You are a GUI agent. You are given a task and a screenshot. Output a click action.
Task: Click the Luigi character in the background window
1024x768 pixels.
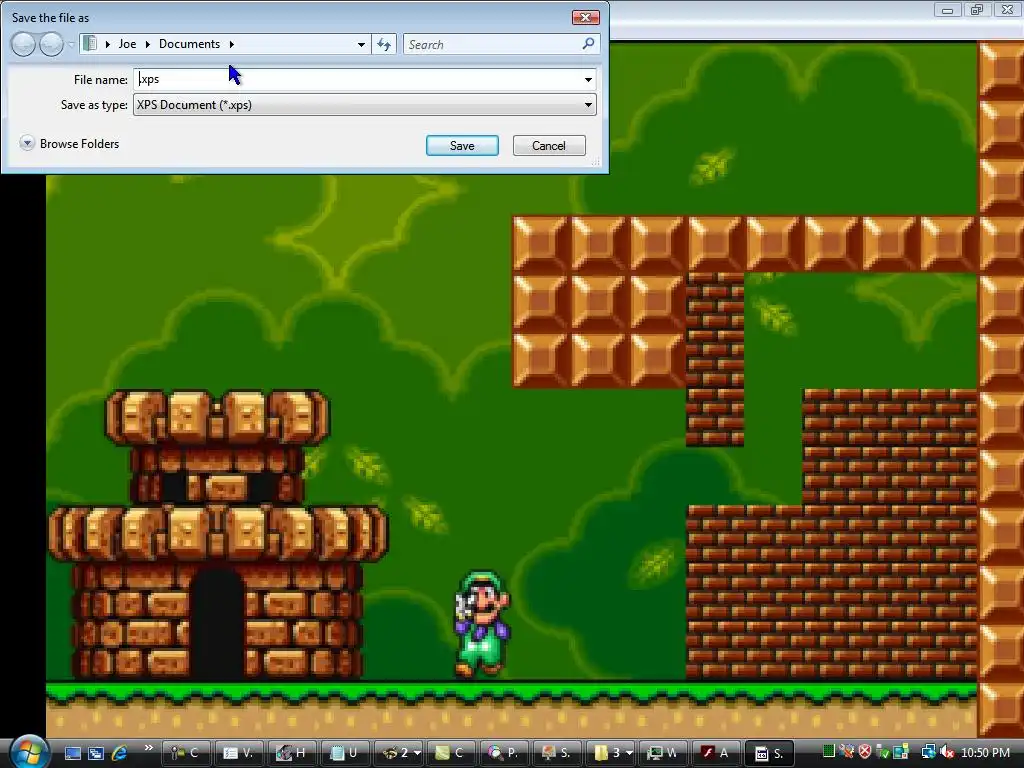tap(482, 624)
